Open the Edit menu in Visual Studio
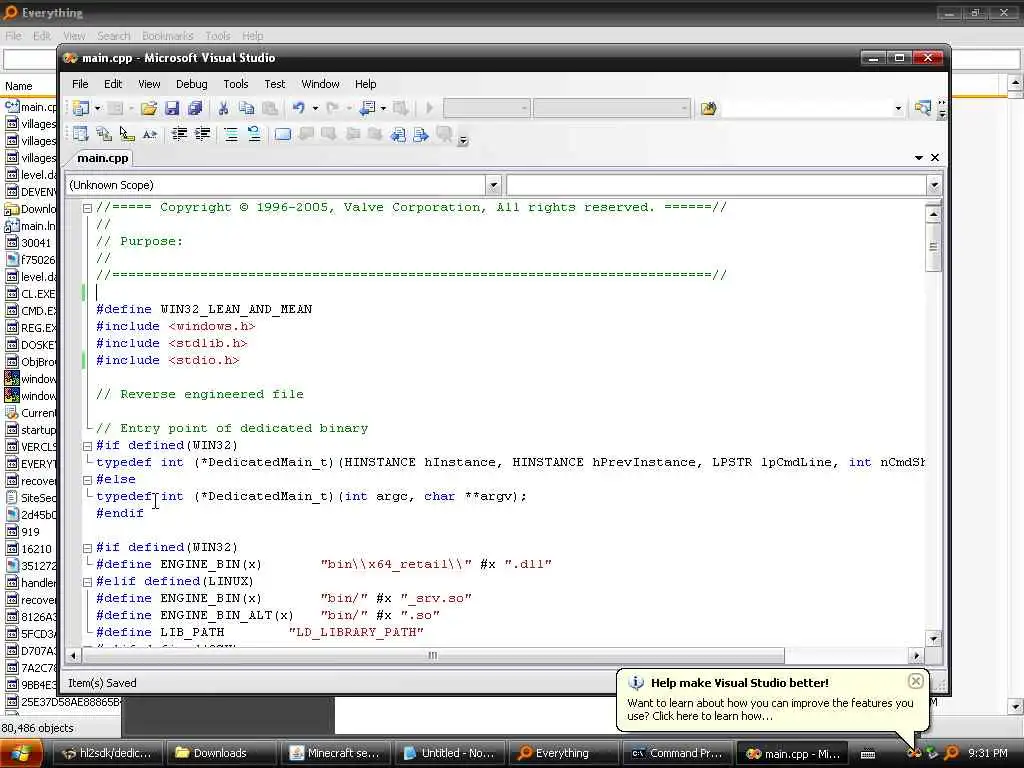 click(113, 84)
